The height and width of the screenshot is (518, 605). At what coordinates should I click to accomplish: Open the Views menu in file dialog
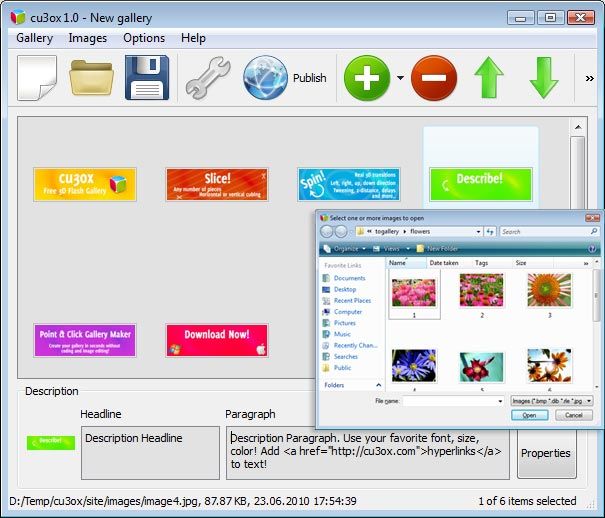pyautogui.click(x=391, y=249)
